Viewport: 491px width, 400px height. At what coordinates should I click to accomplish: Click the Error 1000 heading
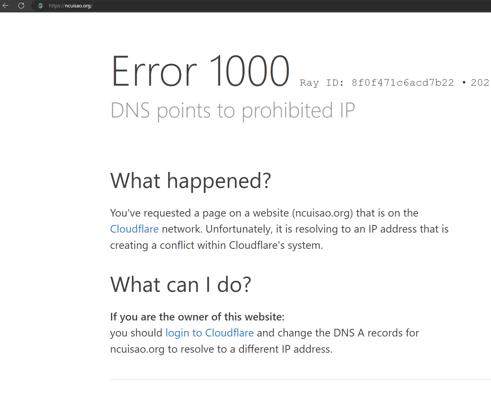point(200,72)
